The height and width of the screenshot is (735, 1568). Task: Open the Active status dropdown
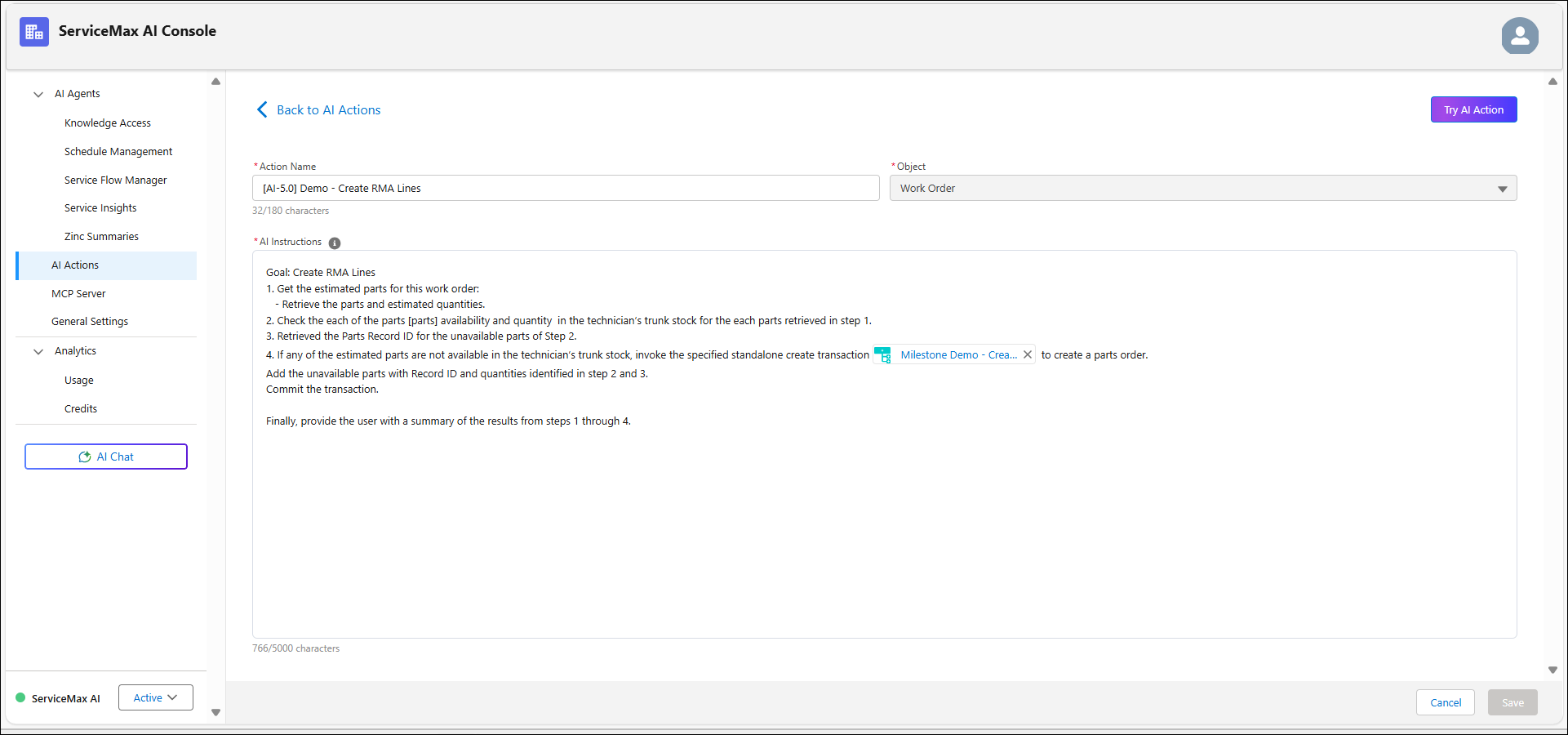click(156, 697)
